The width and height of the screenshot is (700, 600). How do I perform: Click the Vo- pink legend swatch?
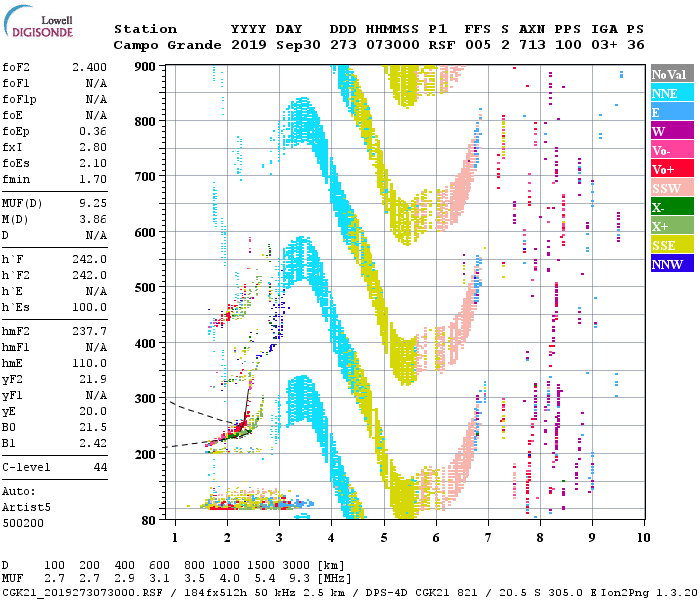click(672, 150)
